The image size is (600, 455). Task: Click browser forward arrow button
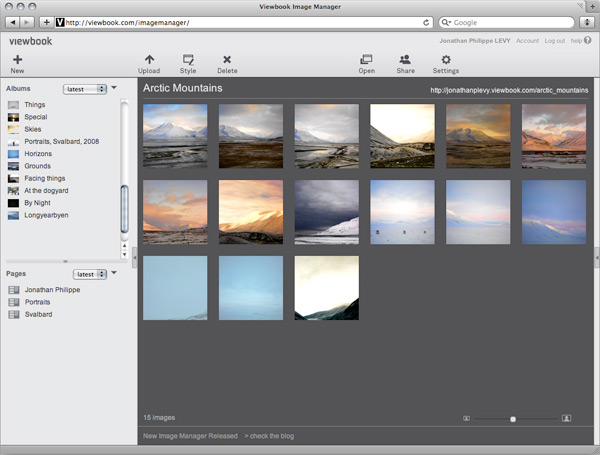pos(27,22)
